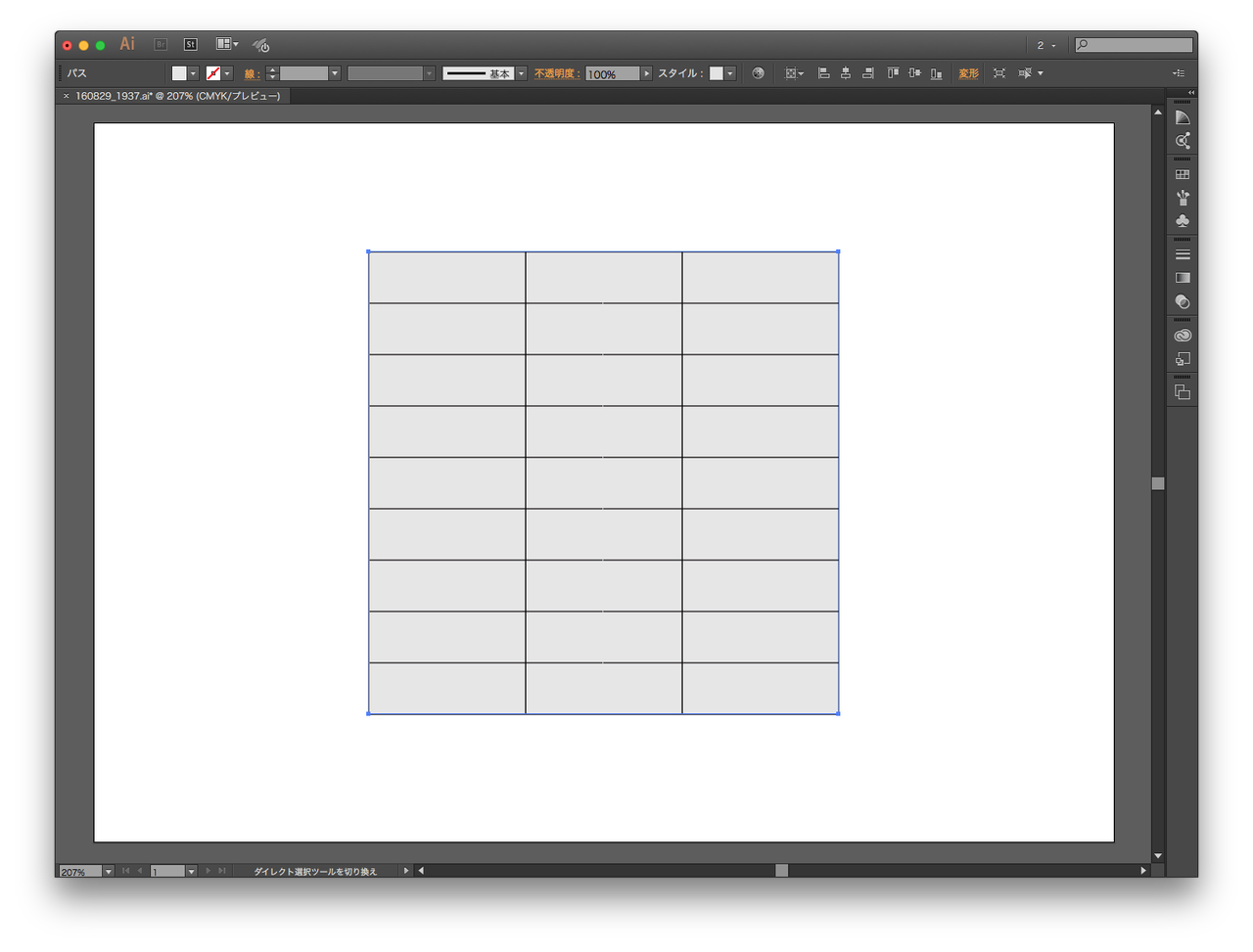Open the 変形 transform panel link
The height and width of the screenshot is (952, 1253).
968,73
